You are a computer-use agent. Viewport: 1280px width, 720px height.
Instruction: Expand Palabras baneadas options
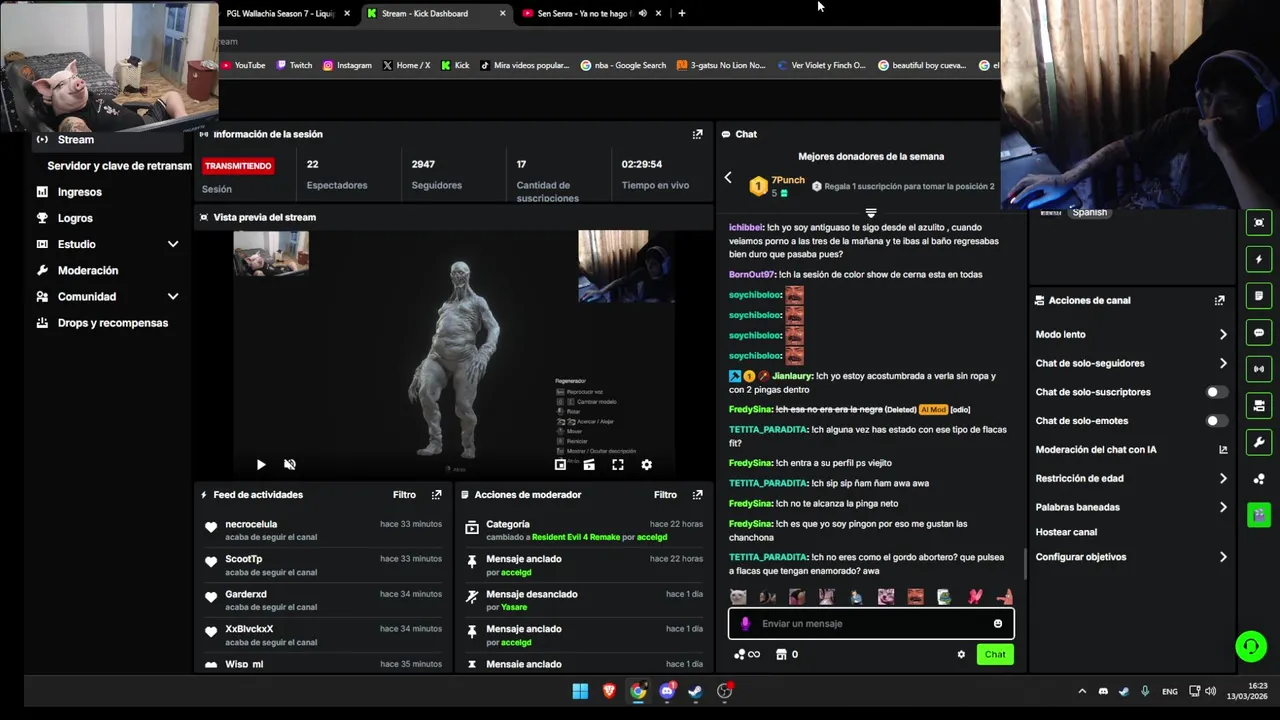pos(1222,508)
